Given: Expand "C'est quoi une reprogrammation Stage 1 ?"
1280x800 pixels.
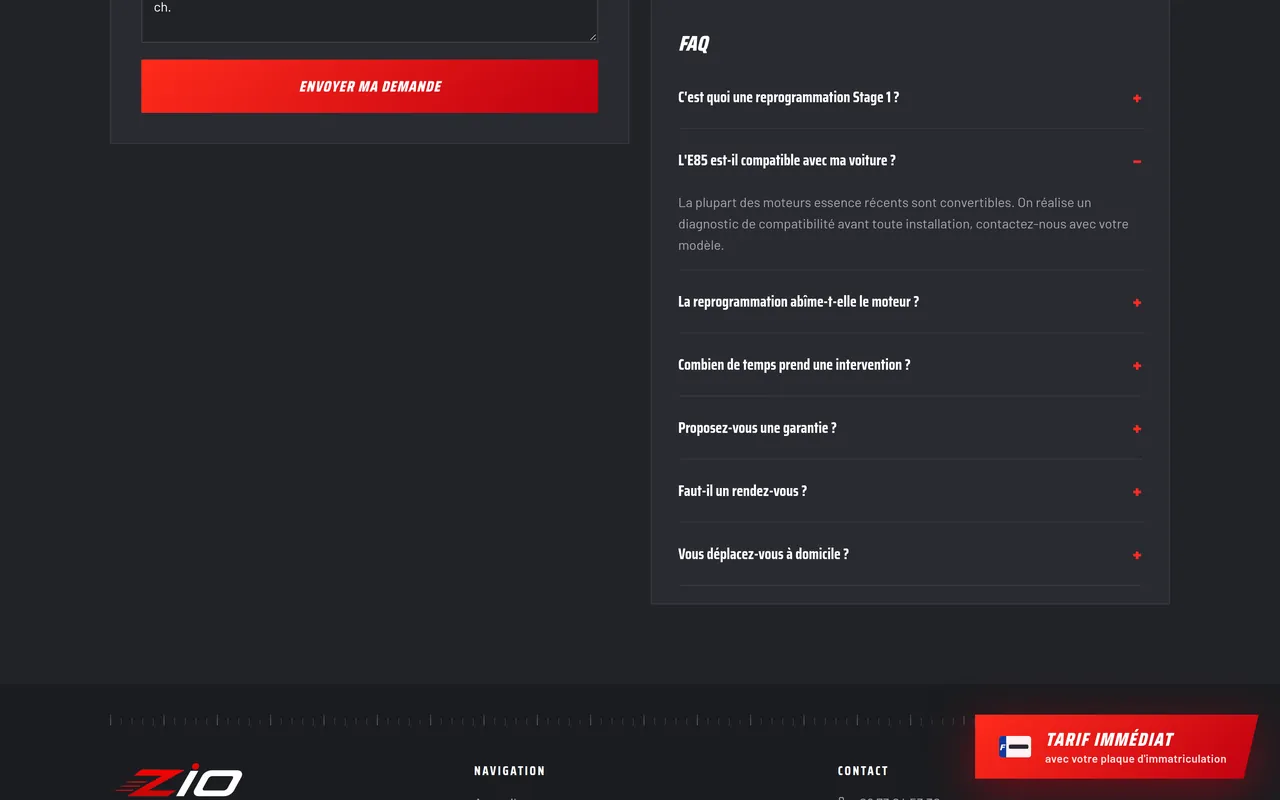Looking at the screenshot, I should (910, 98).
